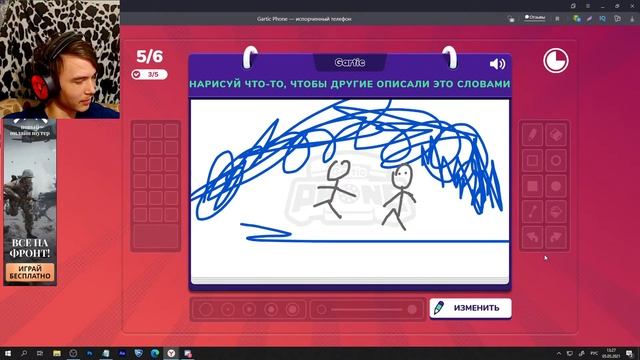Screen dimensions: 640x360
Task: Click the 3/5 players ready badge
Action: pos(149,74)
